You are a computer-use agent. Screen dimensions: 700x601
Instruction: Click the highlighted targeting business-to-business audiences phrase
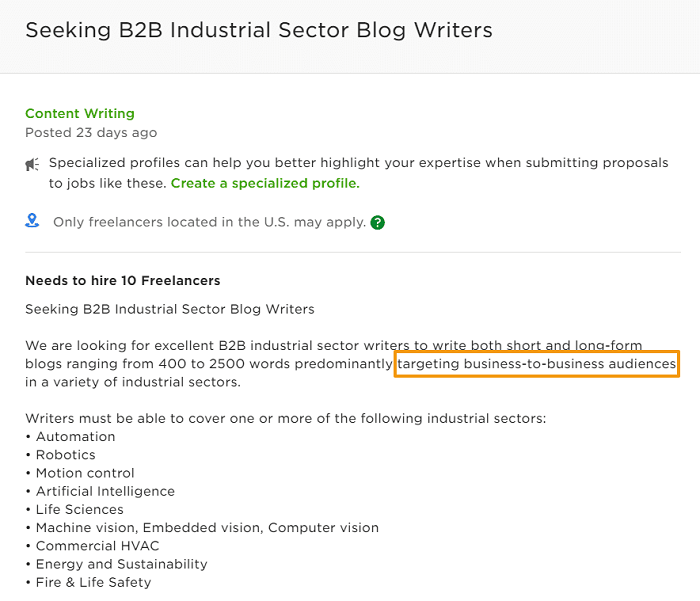coord(537,364)
